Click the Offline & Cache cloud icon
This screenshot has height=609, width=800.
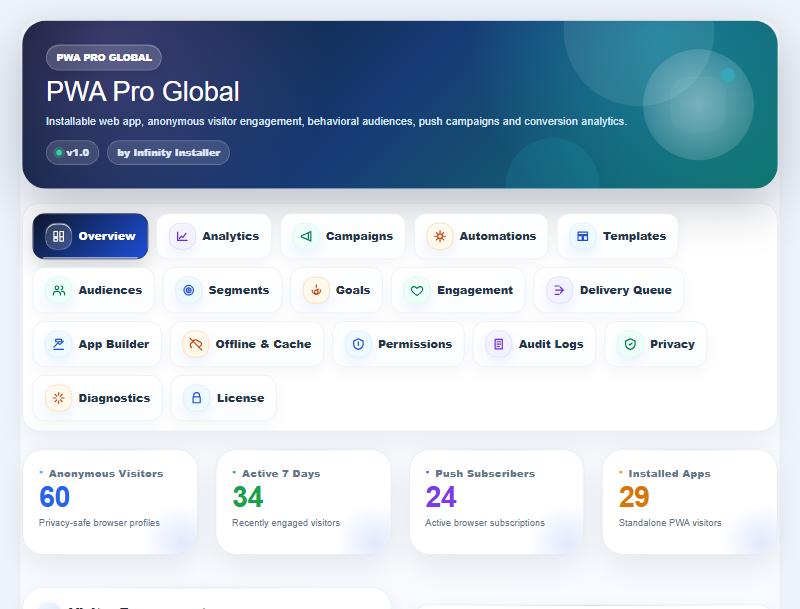(195, 344)
